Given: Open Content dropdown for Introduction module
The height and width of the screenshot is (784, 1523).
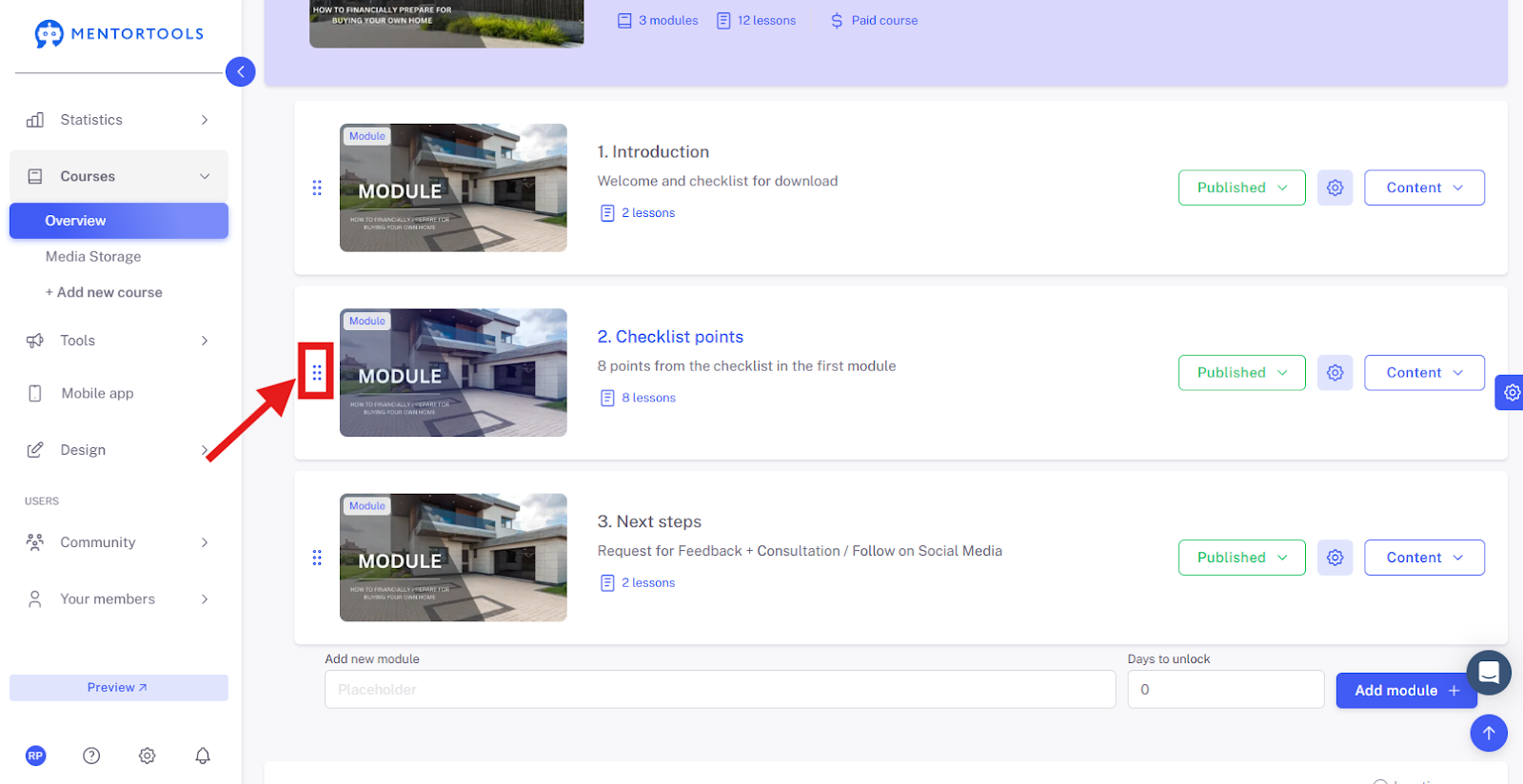Looking at the screenshot, I should click(x=1424, y=187).
